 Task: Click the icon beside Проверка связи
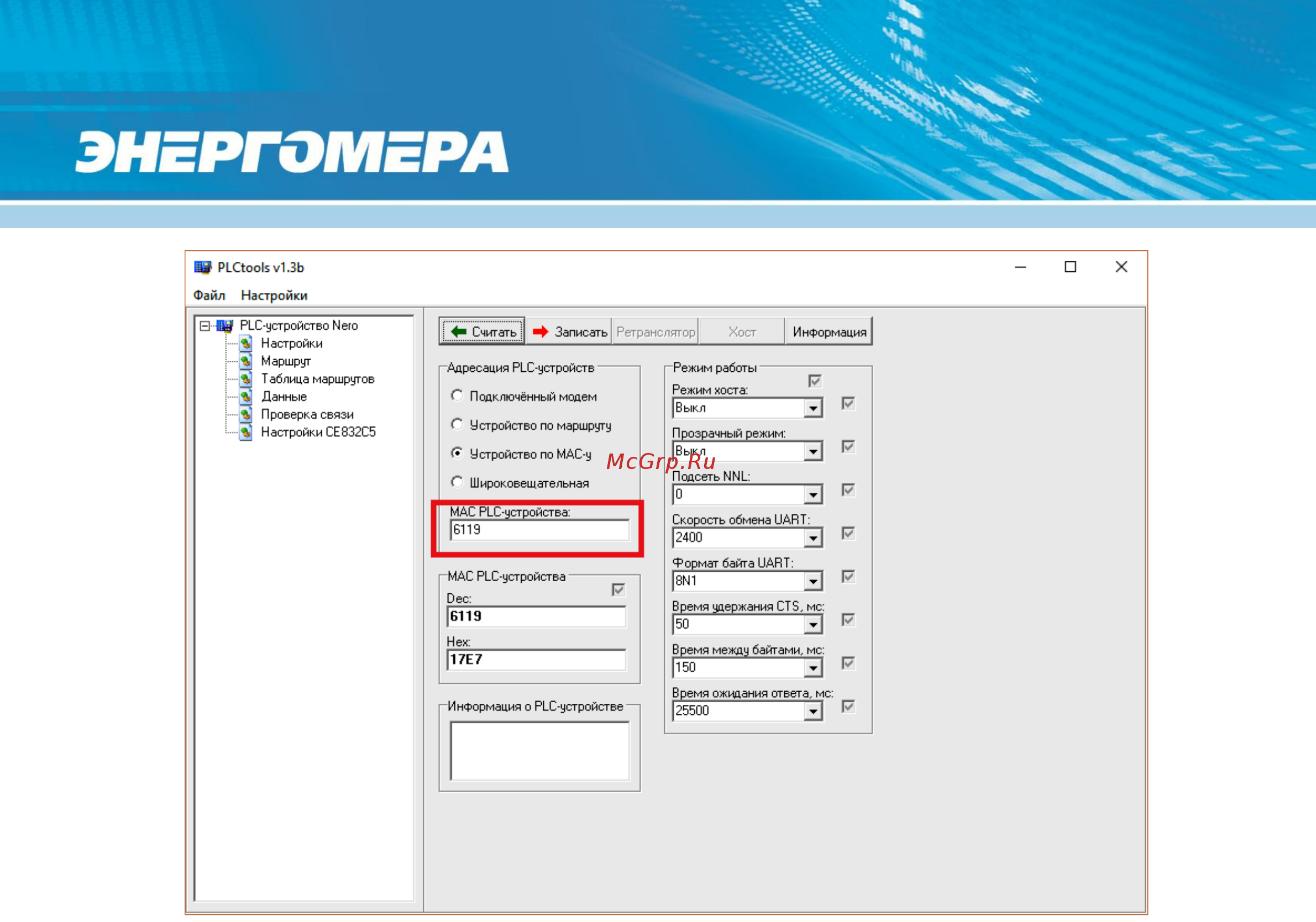(x=246, y=414)
